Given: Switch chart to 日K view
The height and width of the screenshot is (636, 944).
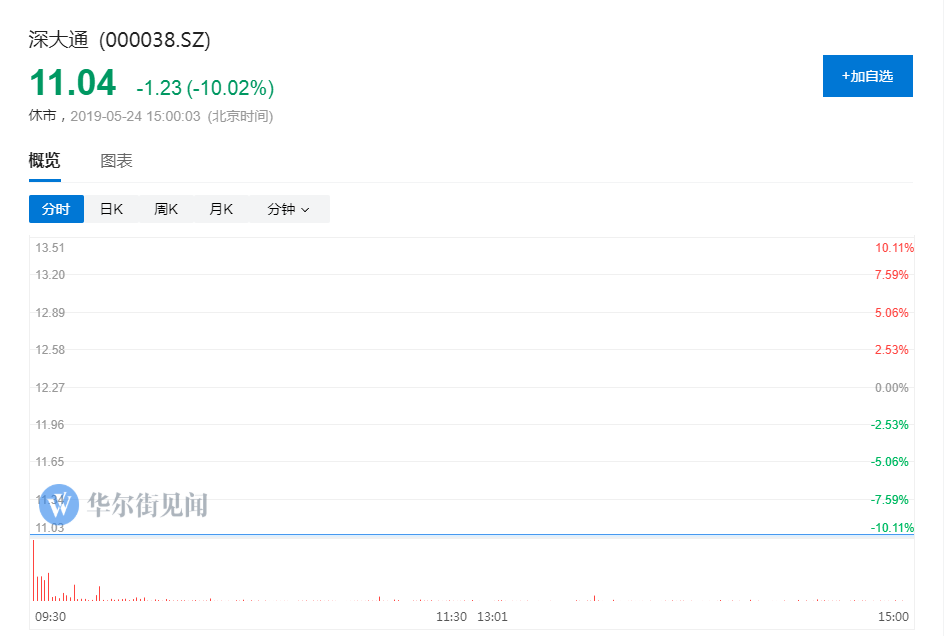Looking at the screenshot, I should point(111,209).
